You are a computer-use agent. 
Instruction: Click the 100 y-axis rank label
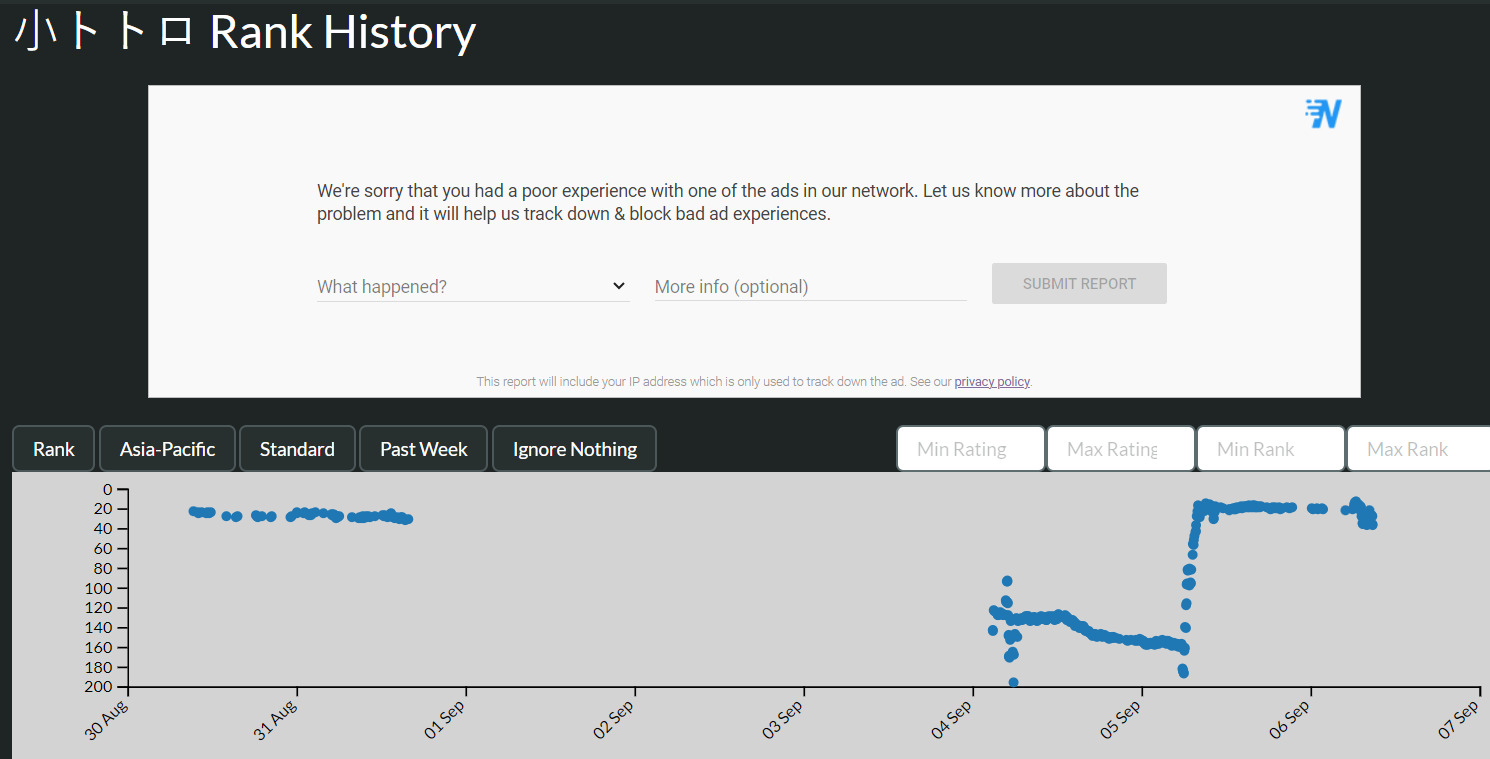pyautogui.click(x=98, y=588)
